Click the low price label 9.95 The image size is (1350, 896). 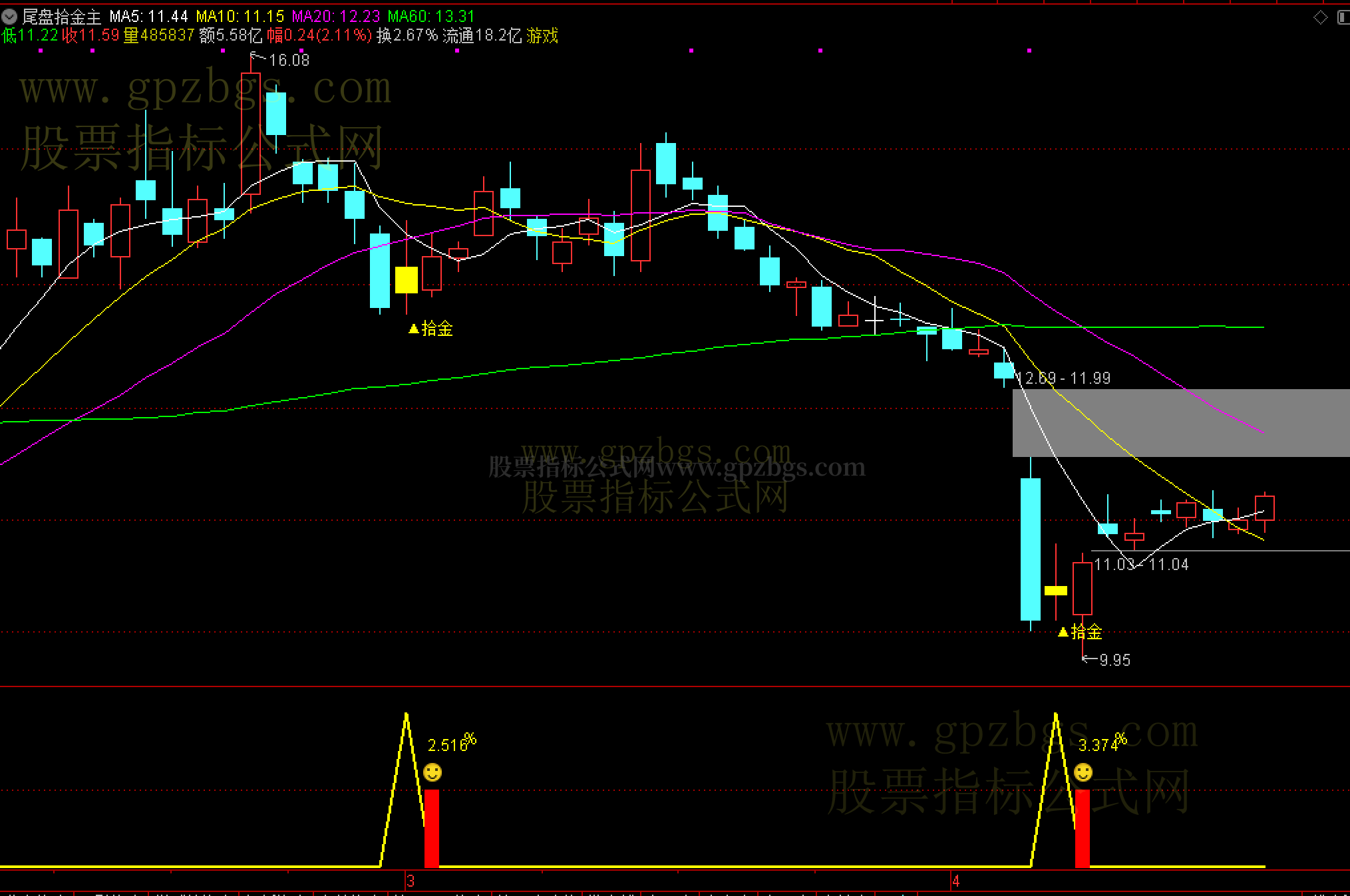[1114, 660]
